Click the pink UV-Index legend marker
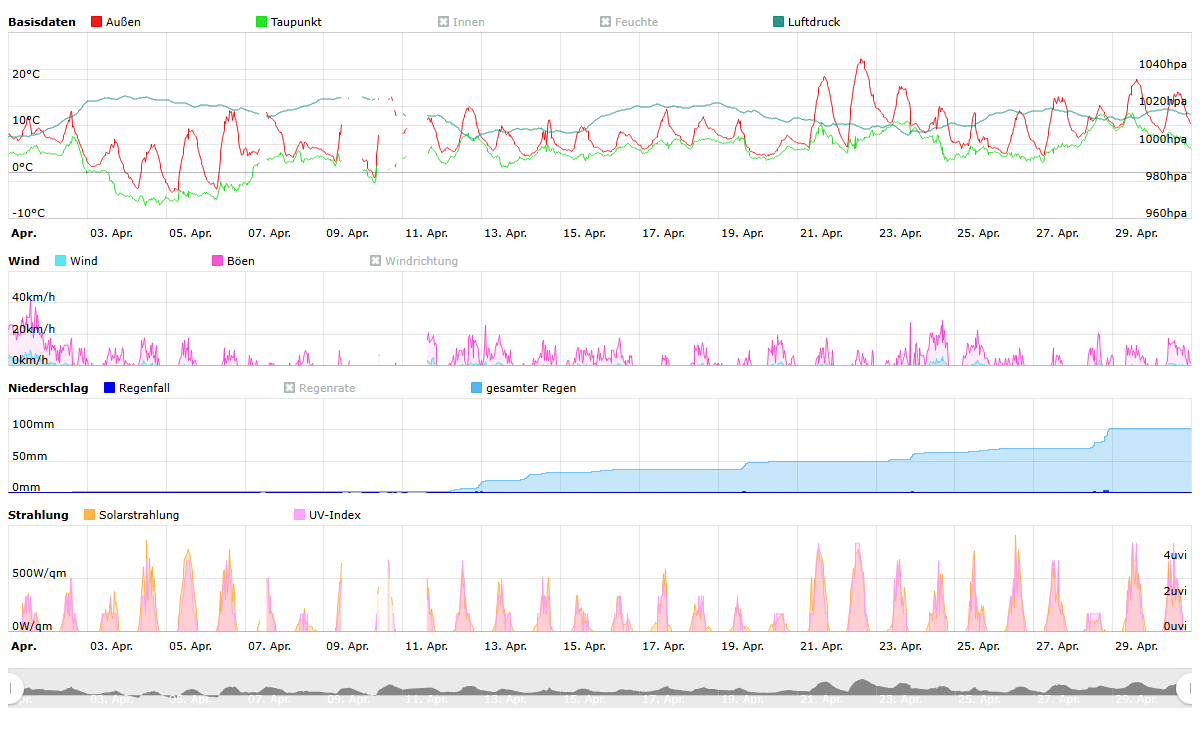Viewport: 1200px width, 750px height. tap(300, 515)
